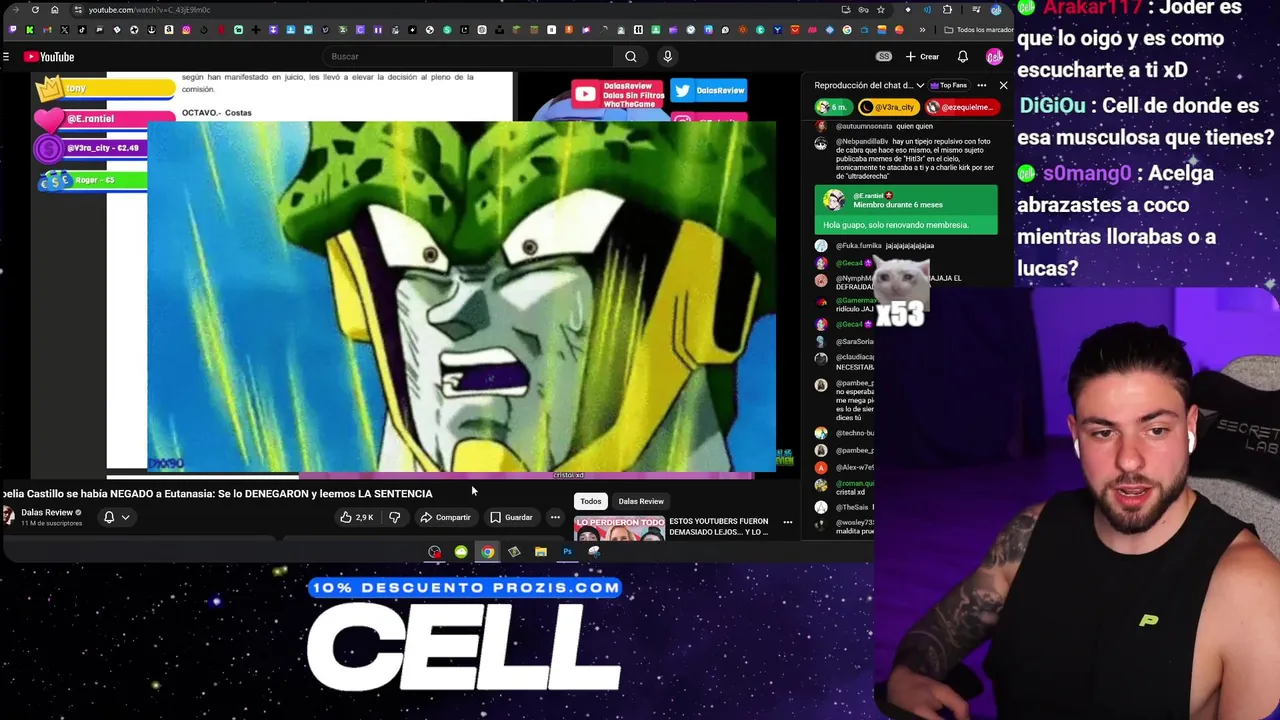This screenshot has width=1280, height=720.
Task: Open the last taskbar app icon
Action: 594,551
